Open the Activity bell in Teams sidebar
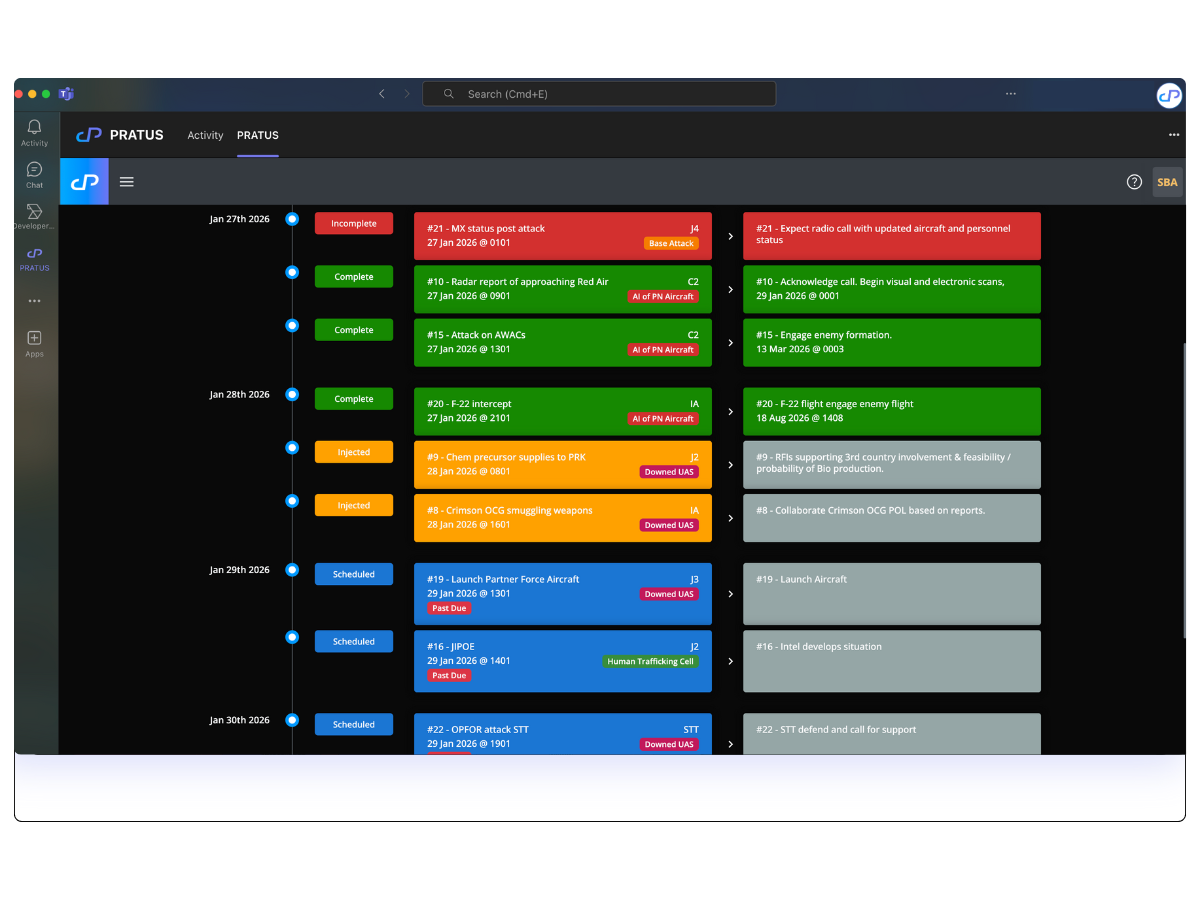This screenshot has width=1200, height=900. pyautogui.click(x=34, y=128)
